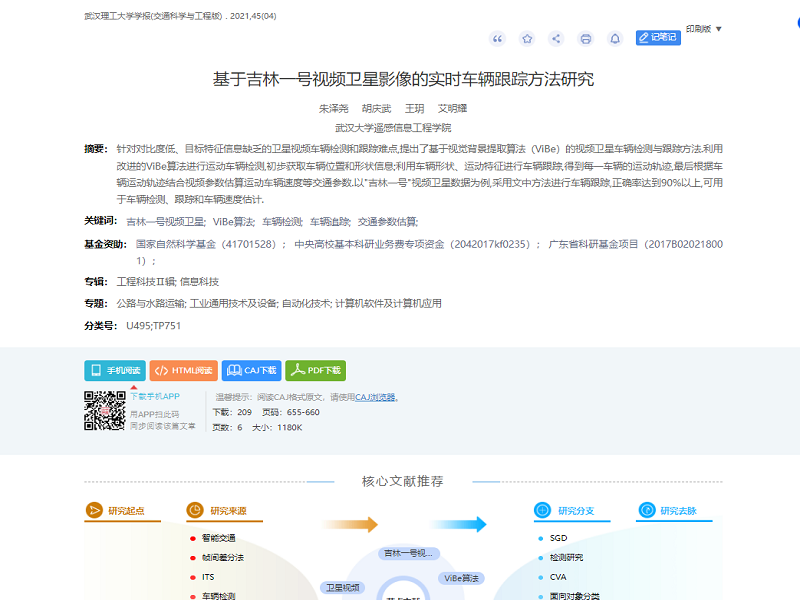Expand the 印刷版 dropdown

pyautogui.click(x=703, y=29)
